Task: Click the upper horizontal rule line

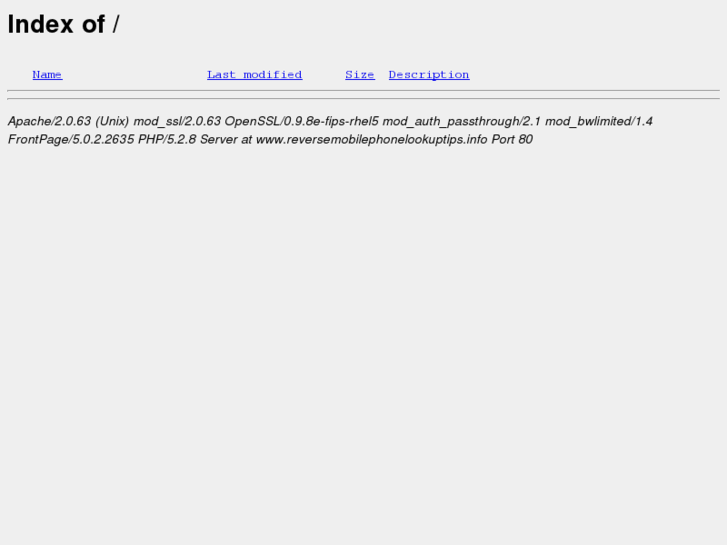Action: [x=364, y=90]
